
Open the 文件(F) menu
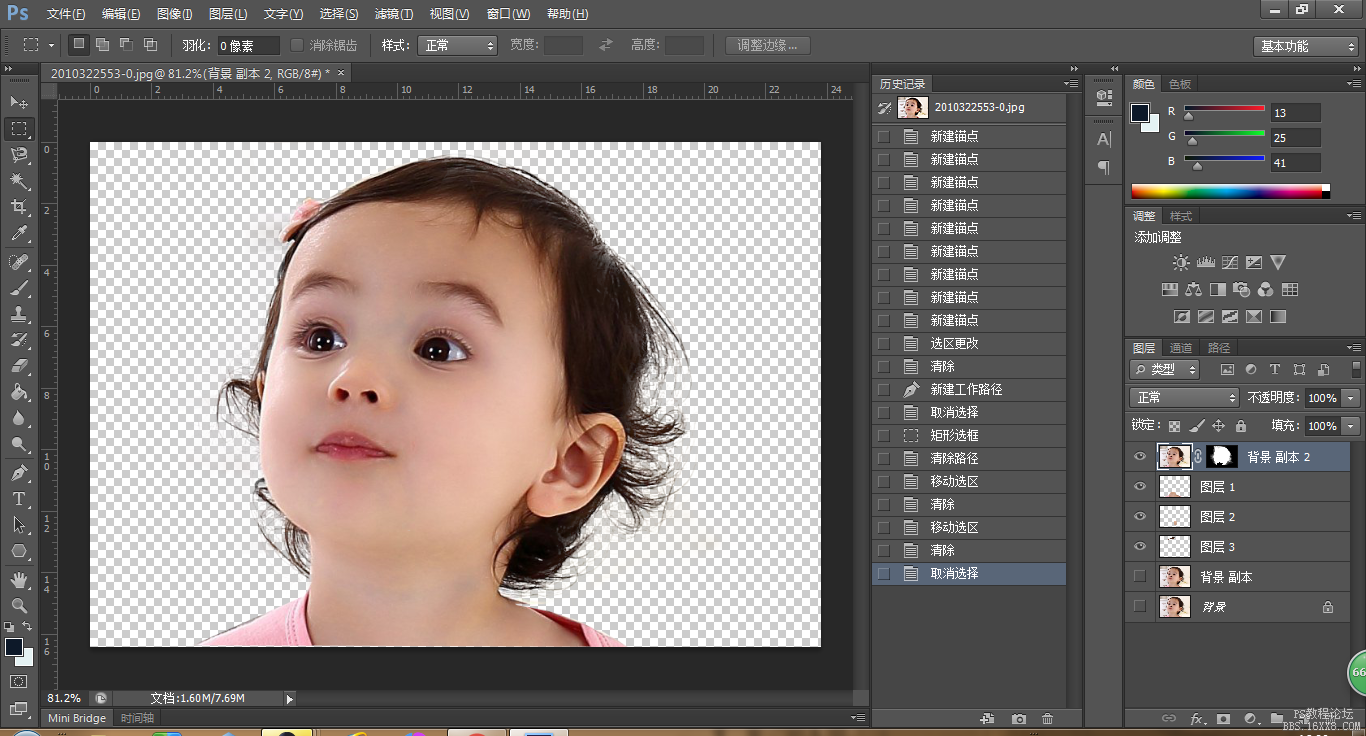coord(66,14)
